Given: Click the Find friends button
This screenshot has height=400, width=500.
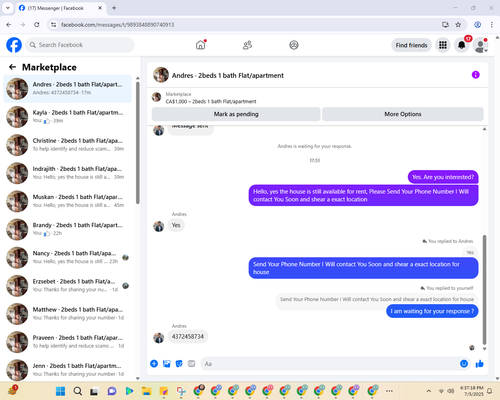Looking at the screenshot, I should [411, 45].
